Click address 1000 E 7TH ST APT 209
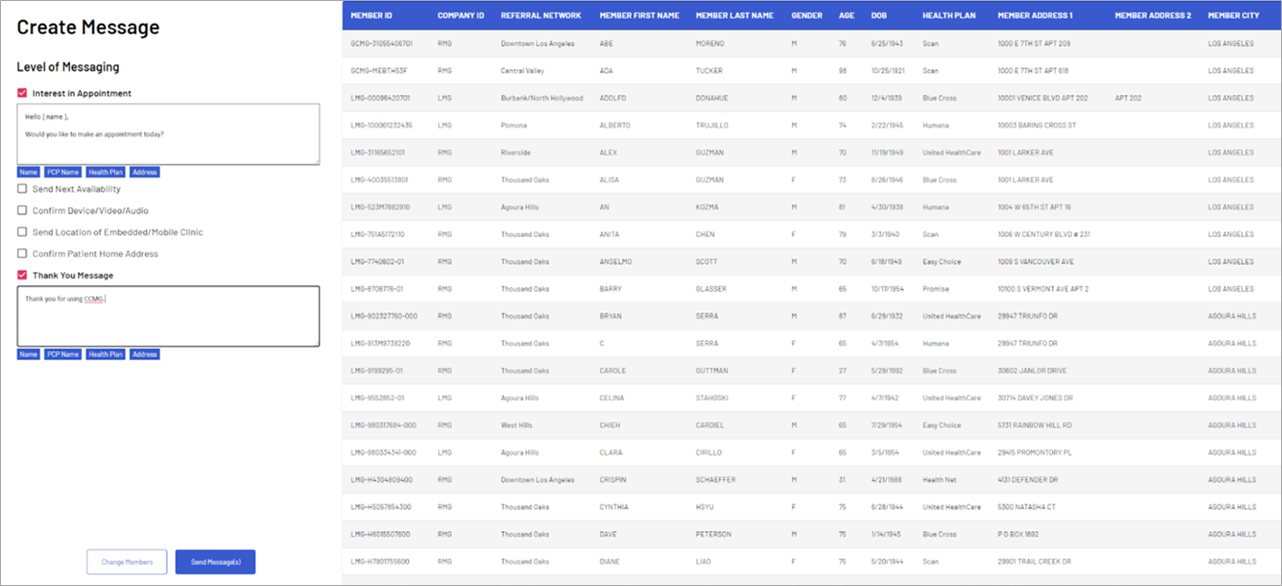This screenshot has height=586, width=1282. point(1034,44)
